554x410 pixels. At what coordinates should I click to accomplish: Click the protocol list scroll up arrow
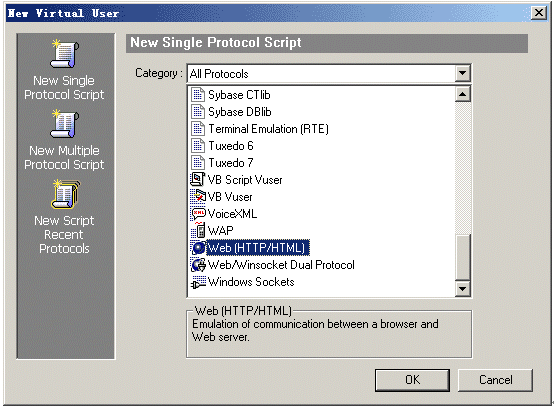point(462,94)
